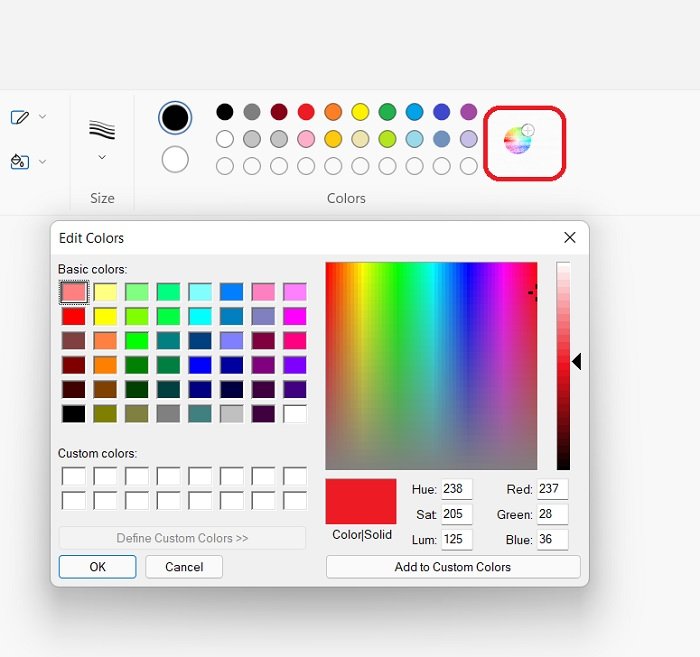Viewport: 700px width, 657px height.
Task: Click the Size label under the brush
Action: [x=102, y=198]
